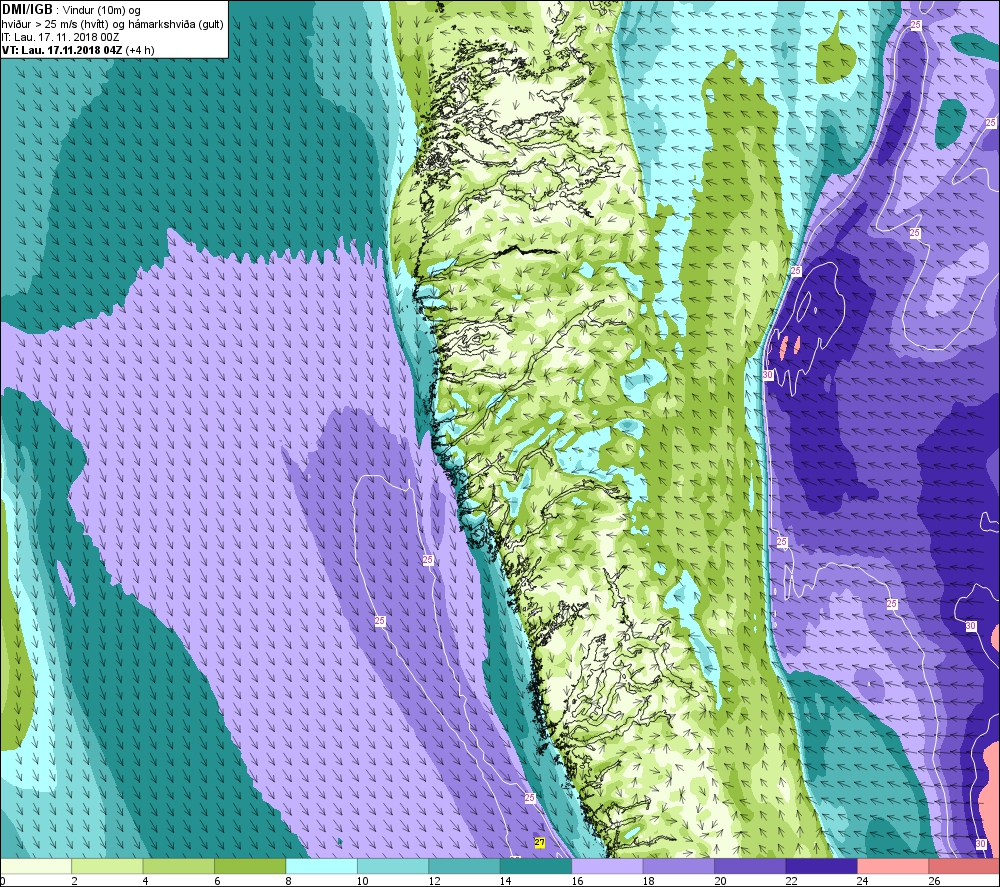
Task: Click the legend scale number 6
Action: [217, 881]
